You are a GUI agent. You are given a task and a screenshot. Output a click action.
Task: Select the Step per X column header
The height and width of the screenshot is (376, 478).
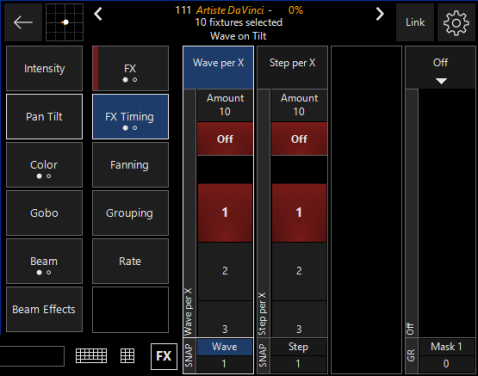(292, 67)
